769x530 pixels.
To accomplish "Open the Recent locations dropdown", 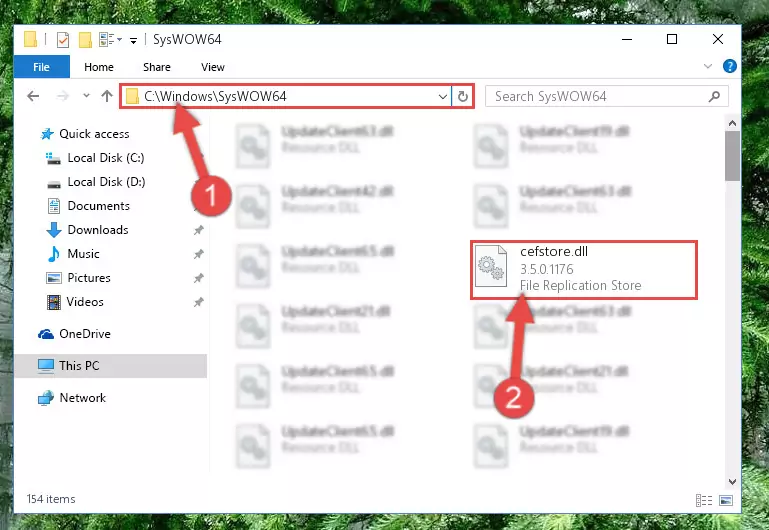I will pos(86,96).
